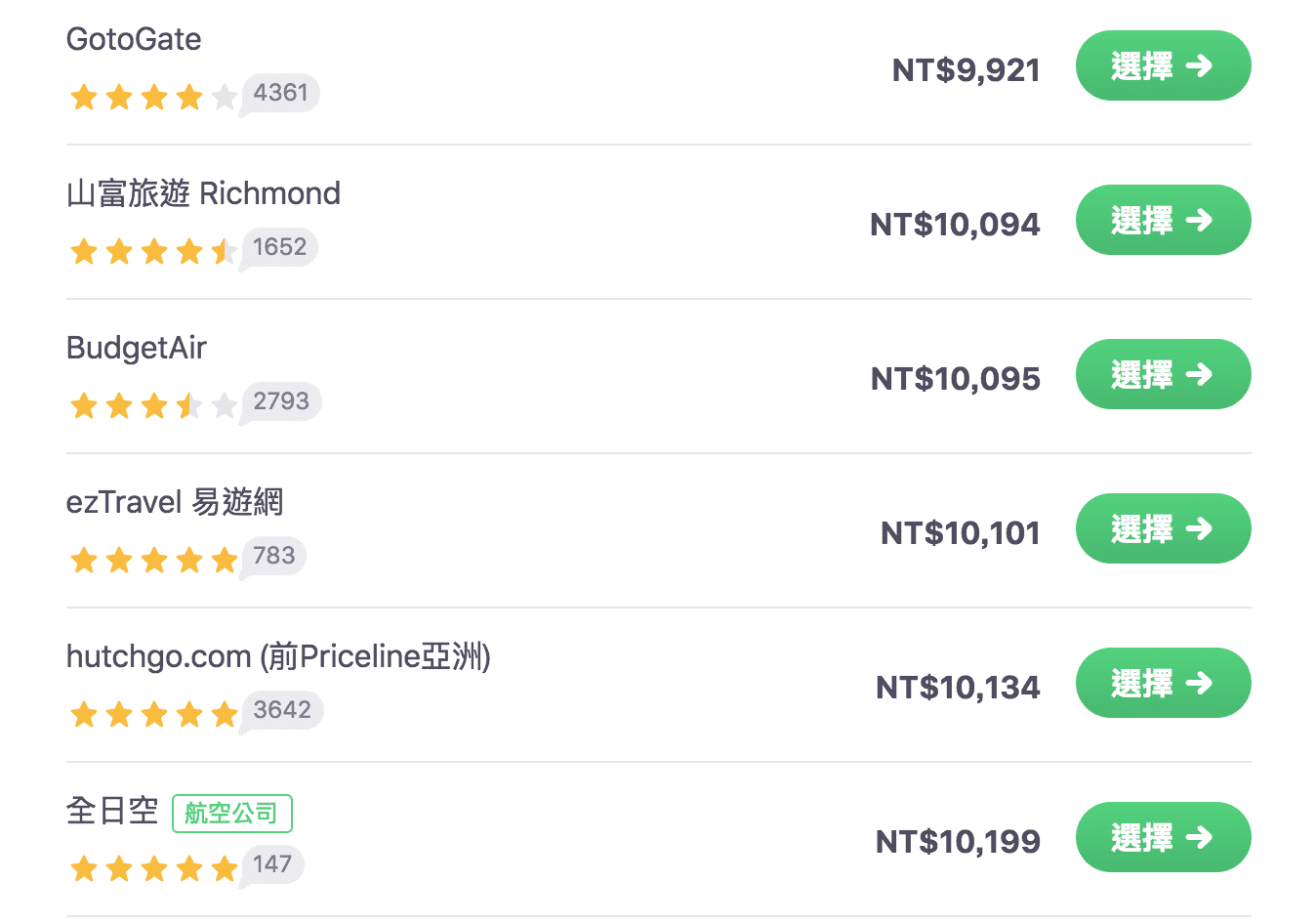Click the 航空公司 airline badge
The width and height of the screenshot is (1316, 924).
[232, 813]
